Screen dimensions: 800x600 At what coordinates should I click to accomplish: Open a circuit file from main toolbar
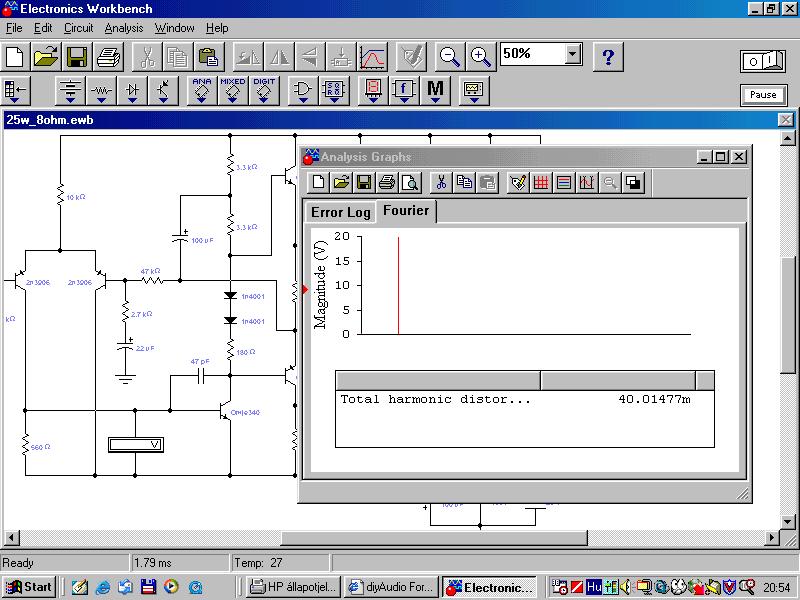[x=46, y=57]
